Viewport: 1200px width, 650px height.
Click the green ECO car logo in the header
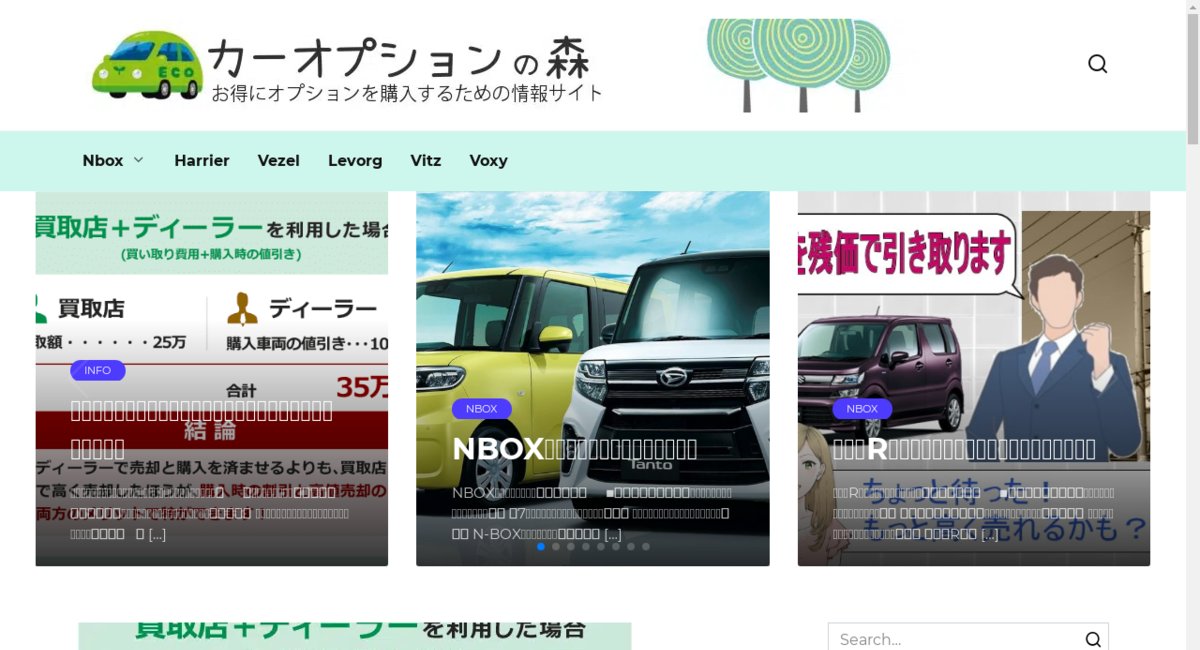coord(148,64)
